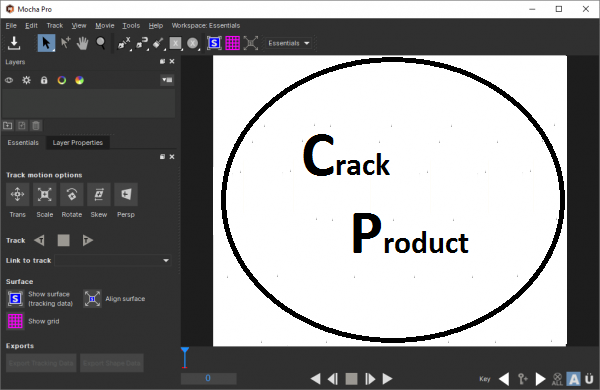Select the Add Point tool
The height and width of the screenshot is (390, 600).
[x=65, y=43]
